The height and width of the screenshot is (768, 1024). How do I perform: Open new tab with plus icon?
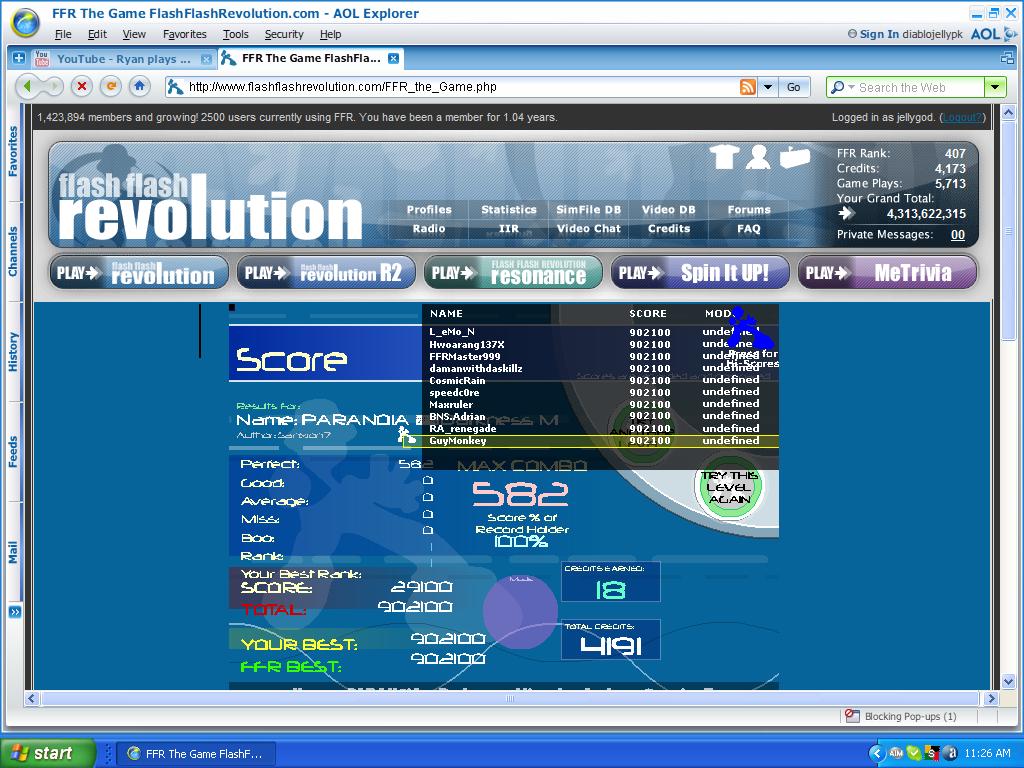19,59
